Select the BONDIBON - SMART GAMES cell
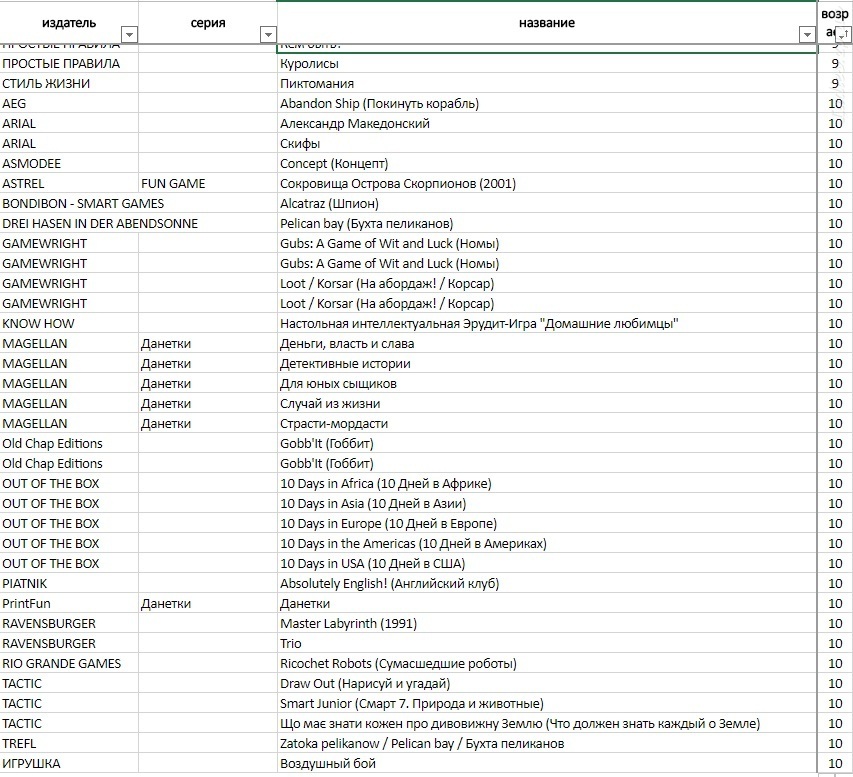Image resolution: width=853 pixels, height=777 pixels. (x=69, y=204)
